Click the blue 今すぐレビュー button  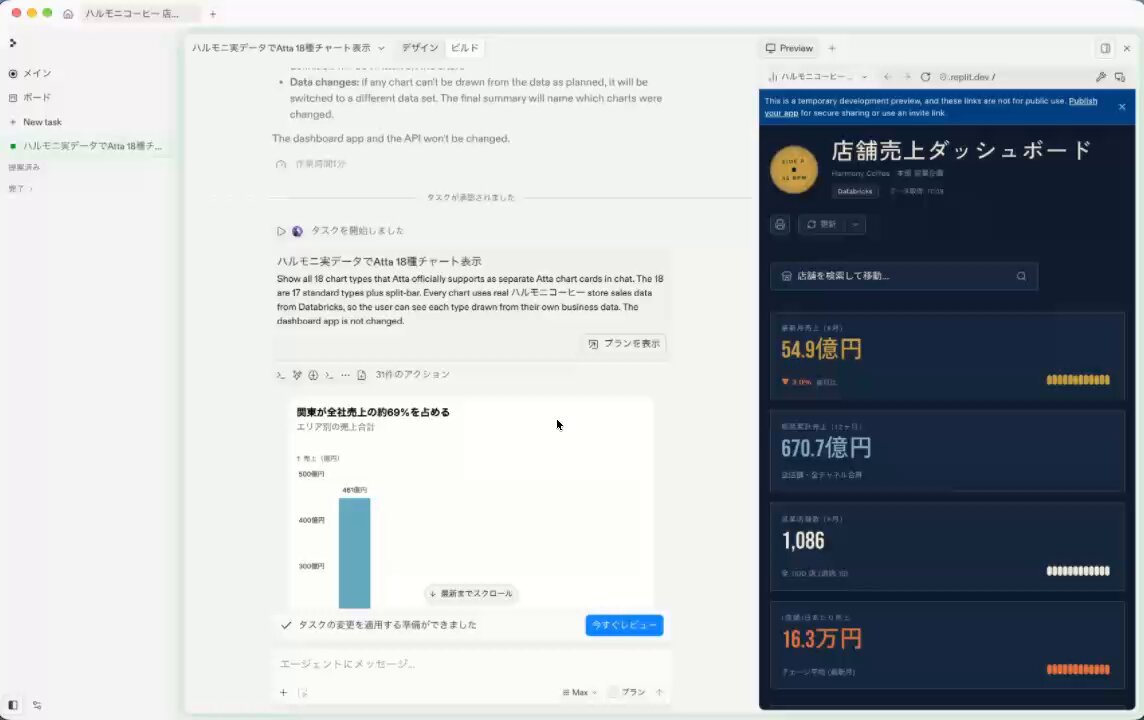(x=625, y=625)
